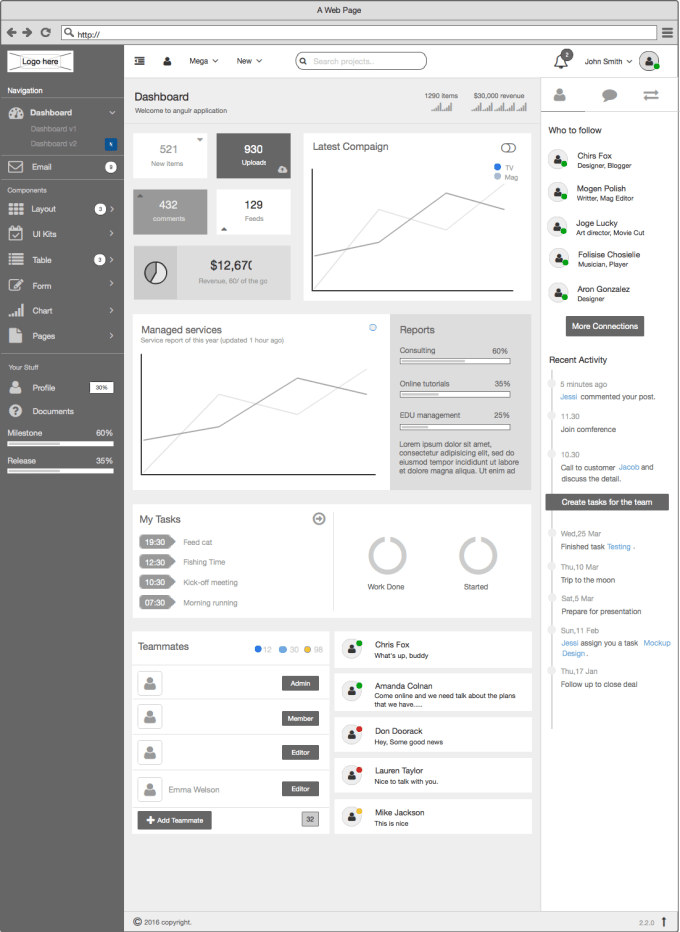Expand the Form sidebar item
The width and height of the screenshot is (680, 932).
(112, 284)
